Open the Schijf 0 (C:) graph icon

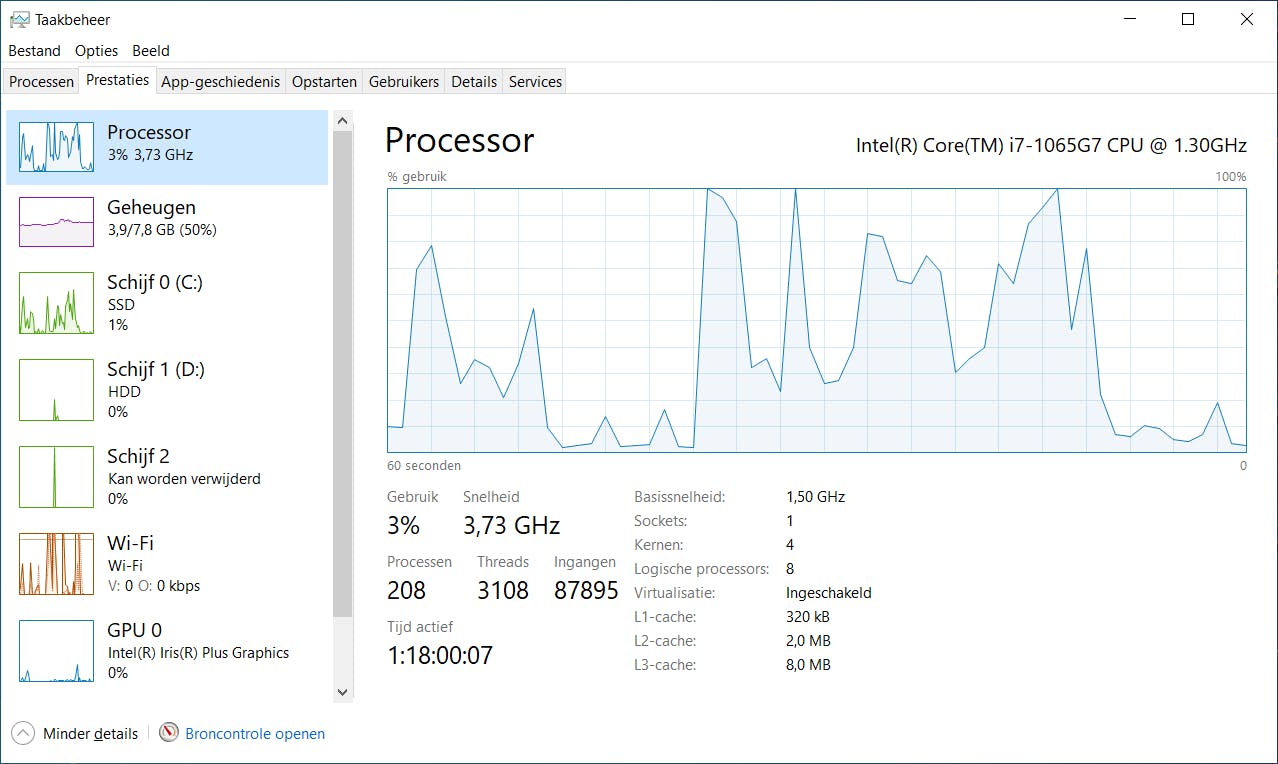tap(56, 303)
